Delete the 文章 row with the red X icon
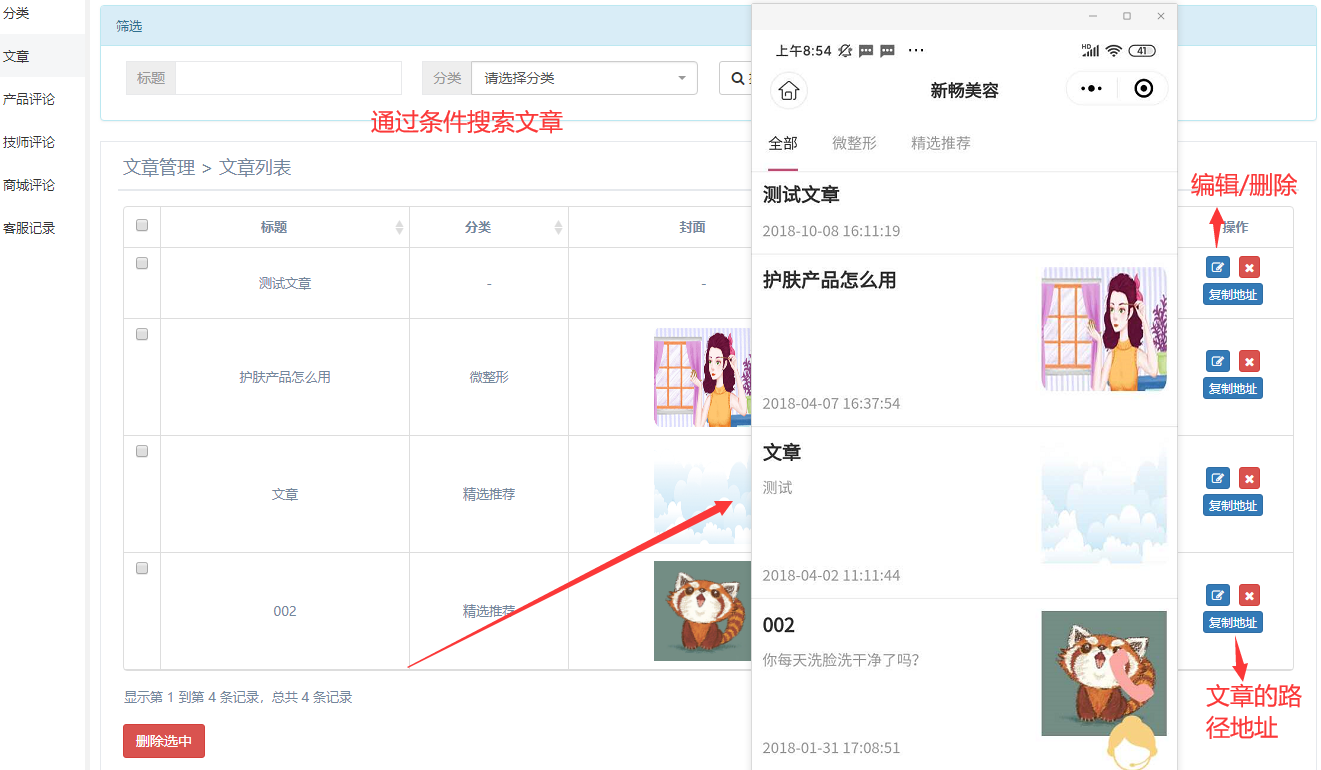This screenshot has width=1321, height=770. point(1249,478)
